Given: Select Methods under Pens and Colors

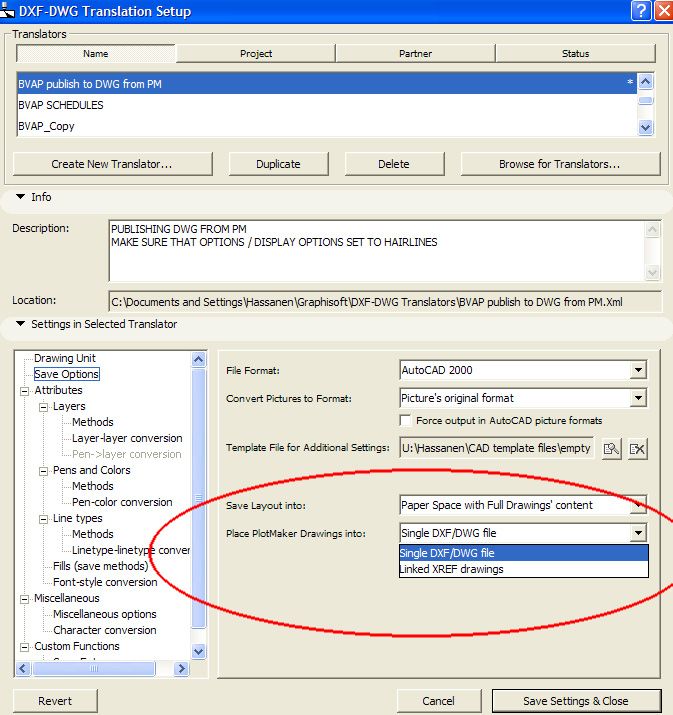Looking at the screenshot, I should [x=93, y=486].
